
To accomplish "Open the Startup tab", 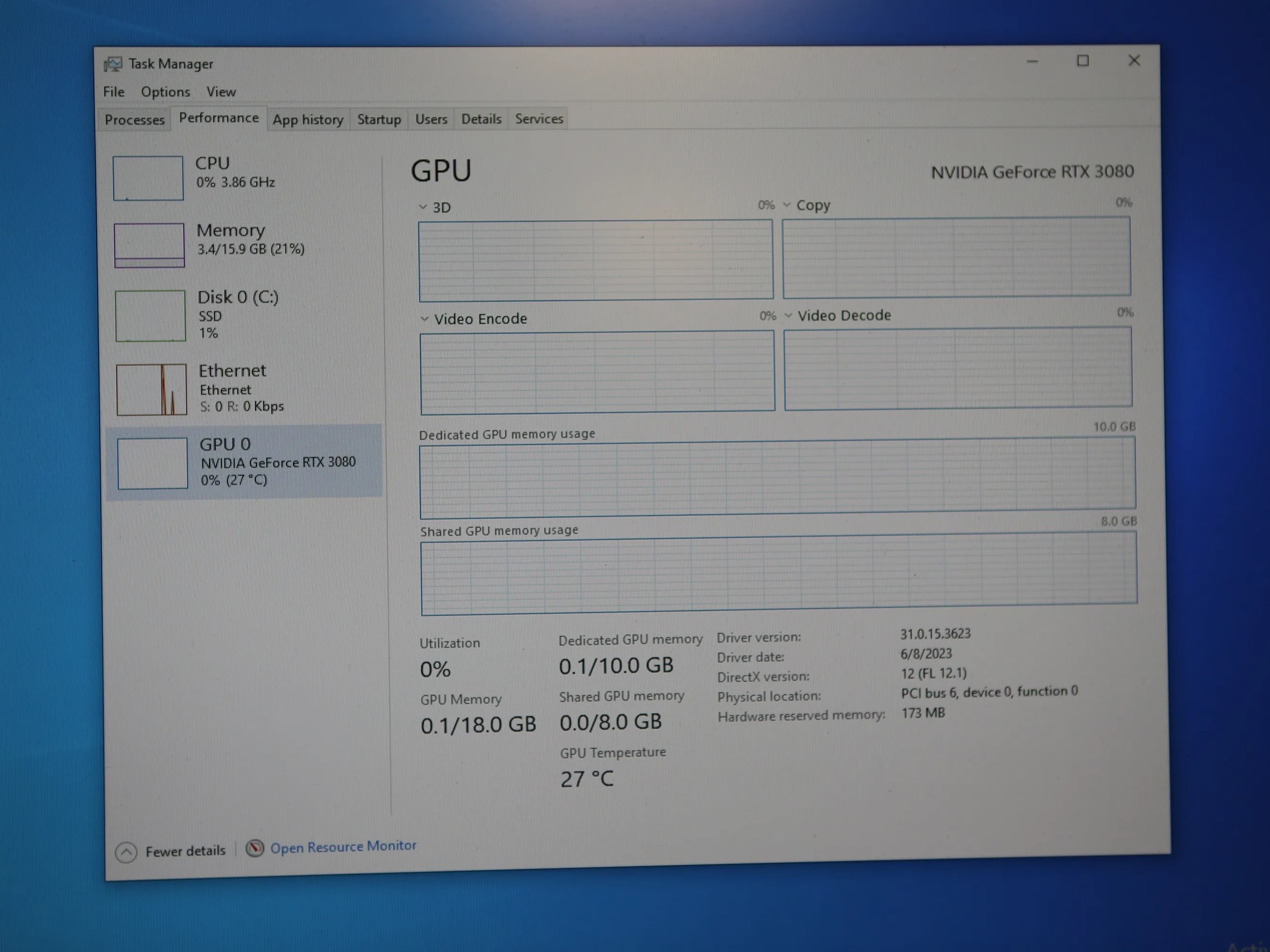I will pyautogui.click(x=379, y=120).
